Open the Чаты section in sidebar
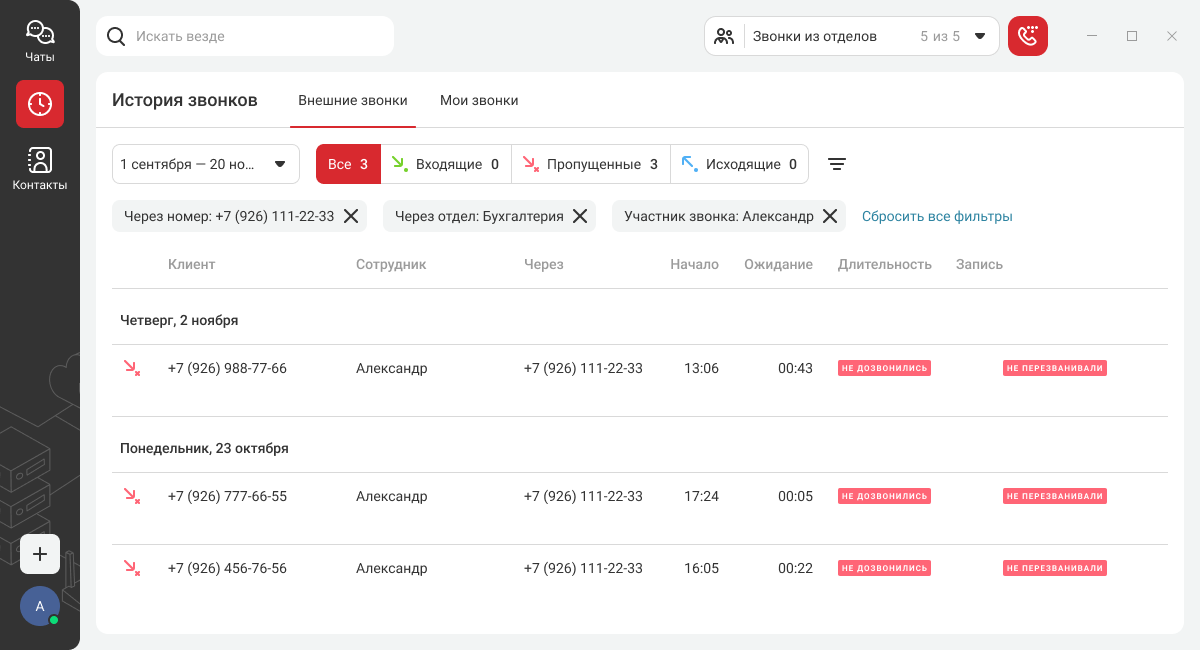The height and width of the screenshot is (650, 1200). tap(40, 41)
